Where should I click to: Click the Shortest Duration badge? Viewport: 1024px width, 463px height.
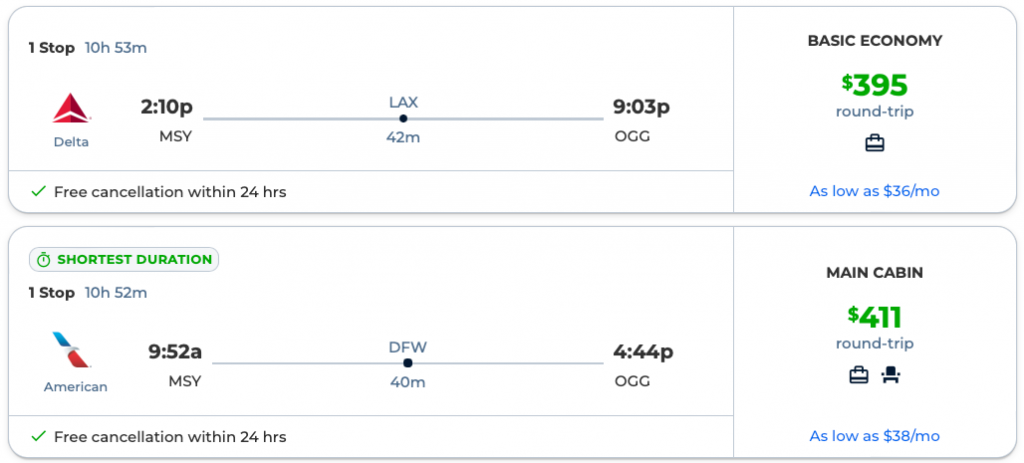tap(124, 260)
